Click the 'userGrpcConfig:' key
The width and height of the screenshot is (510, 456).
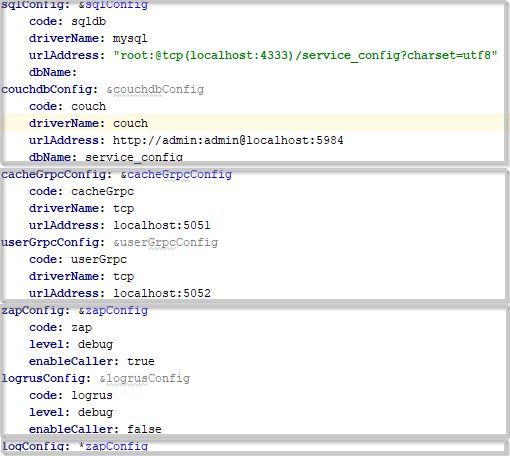(x=53, y=242)
